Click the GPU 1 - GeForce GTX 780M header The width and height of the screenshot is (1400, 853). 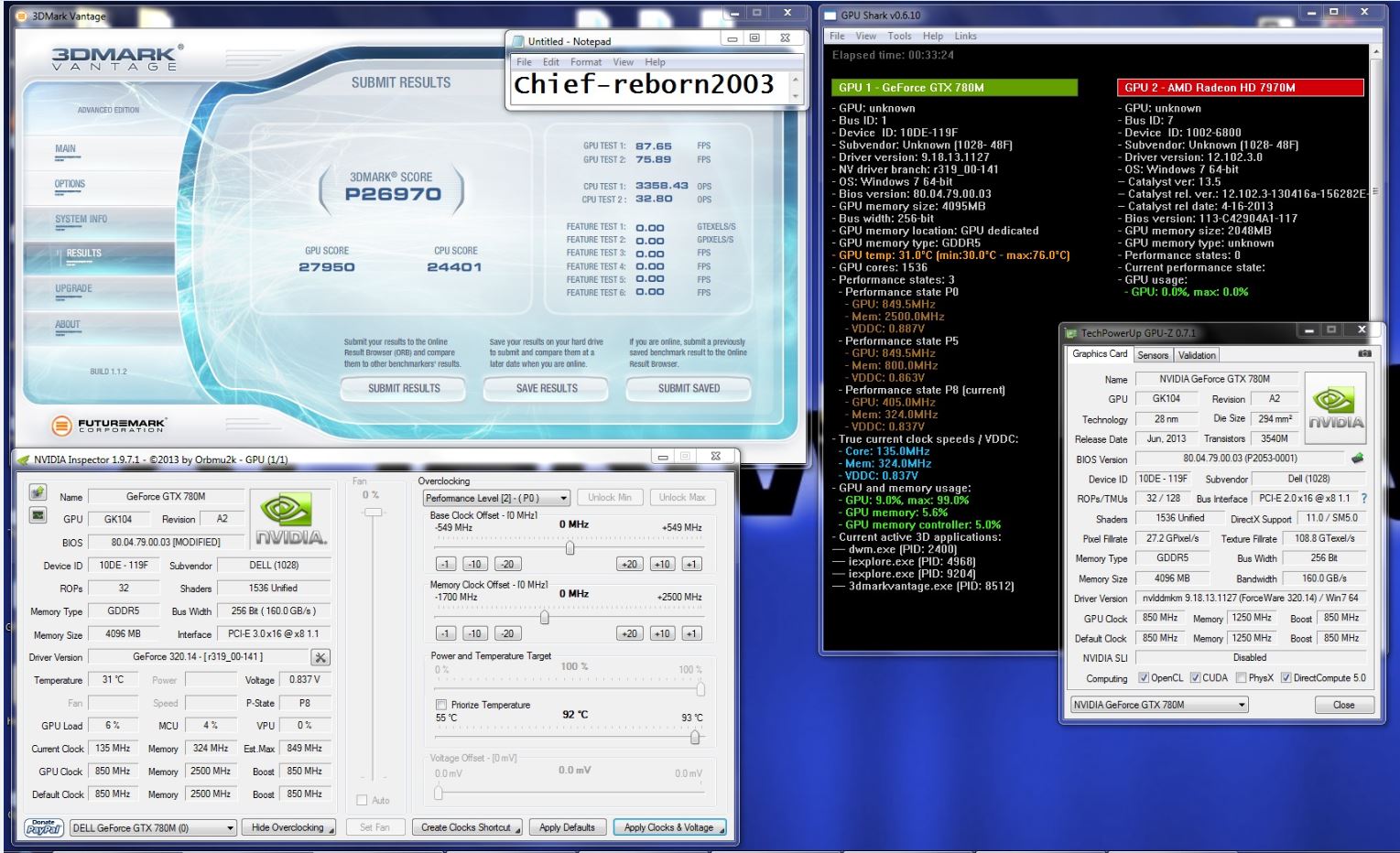tap(954, 88)
